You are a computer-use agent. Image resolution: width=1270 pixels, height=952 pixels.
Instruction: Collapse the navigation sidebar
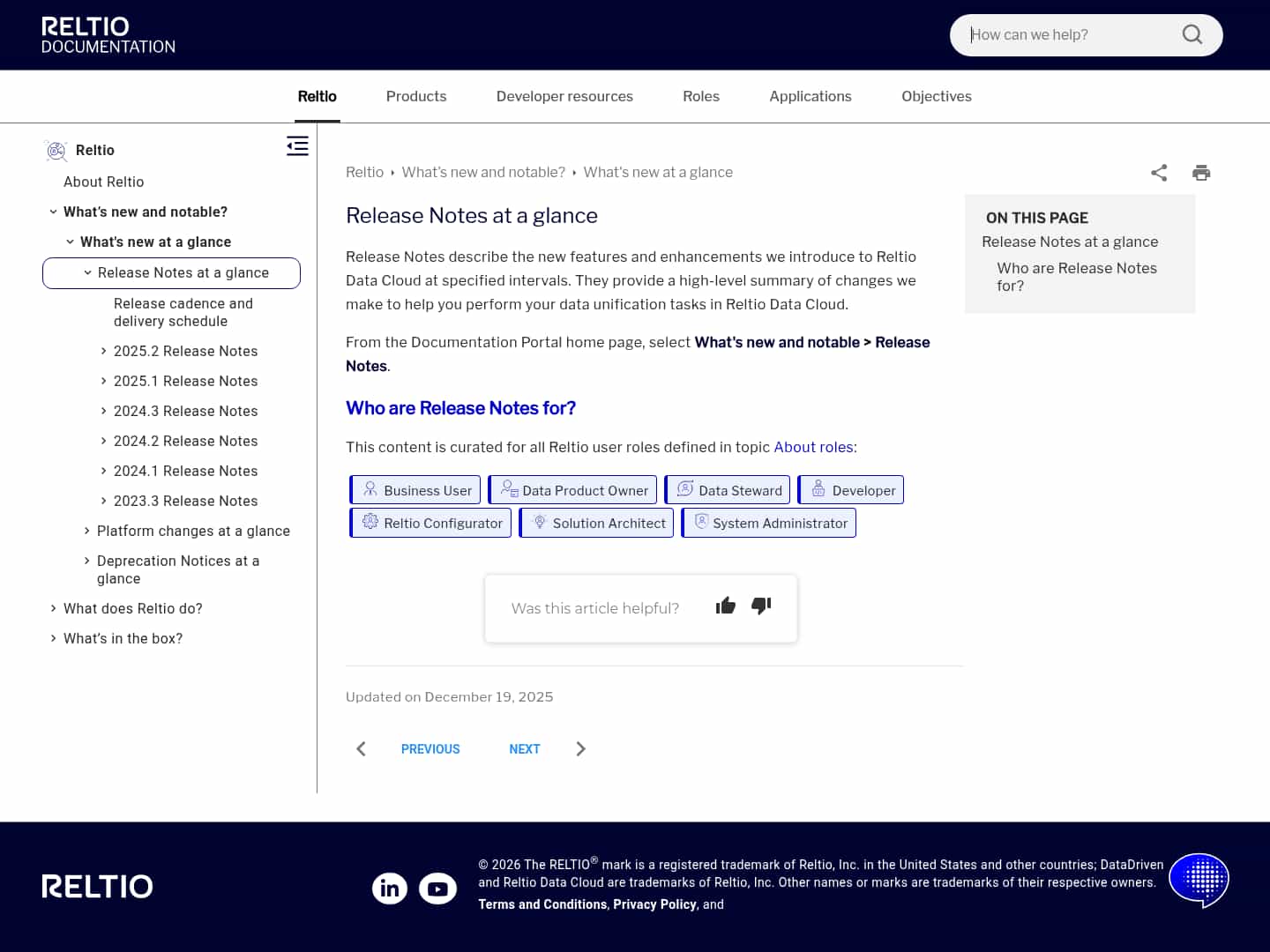297,145
